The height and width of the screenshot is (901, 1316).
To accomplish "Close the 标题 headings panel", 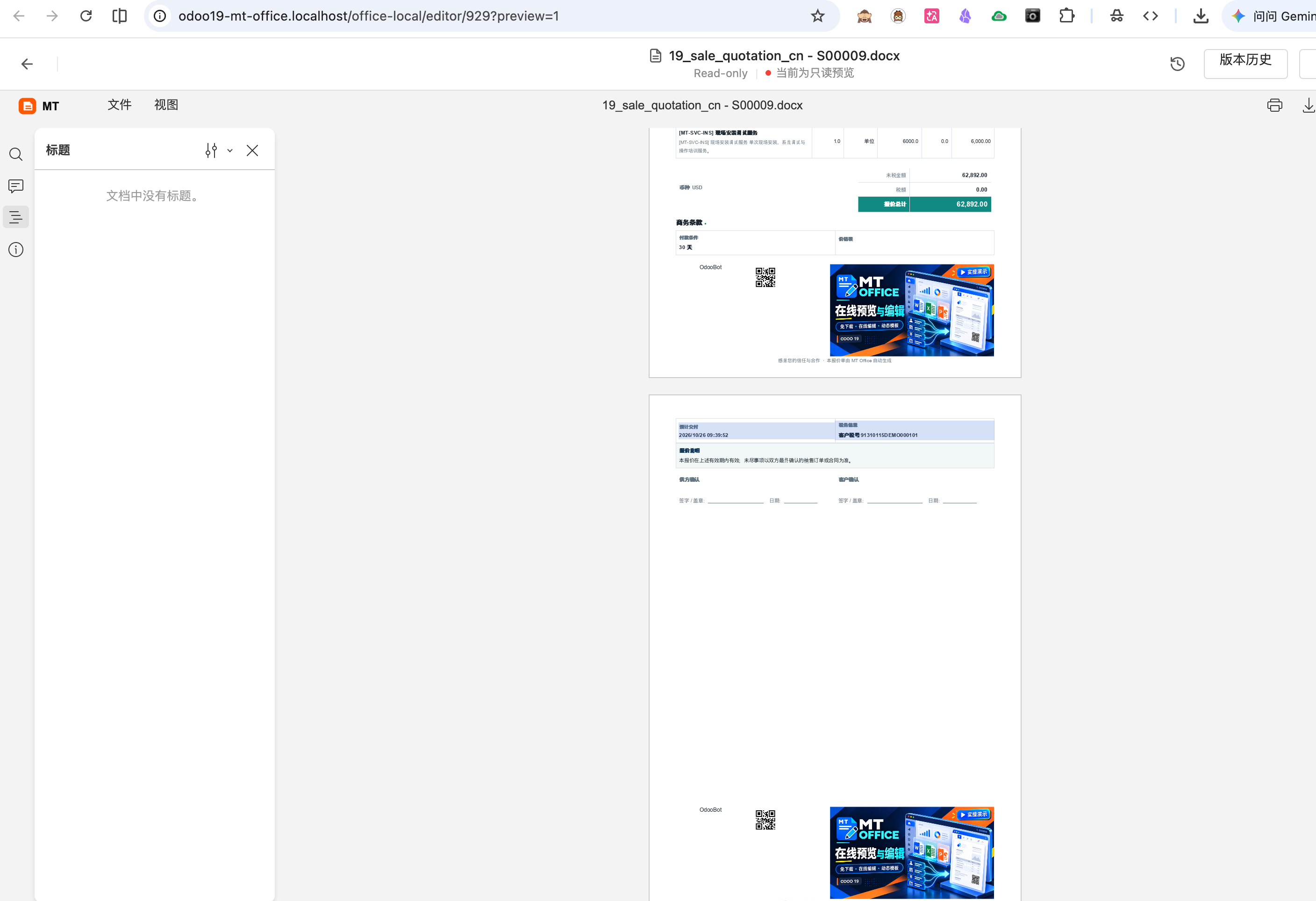I will 252,150.
